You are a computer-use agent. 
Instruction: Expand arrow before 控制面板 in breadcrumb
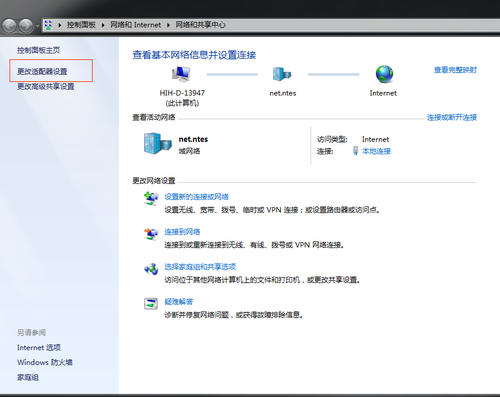[60, 25]
